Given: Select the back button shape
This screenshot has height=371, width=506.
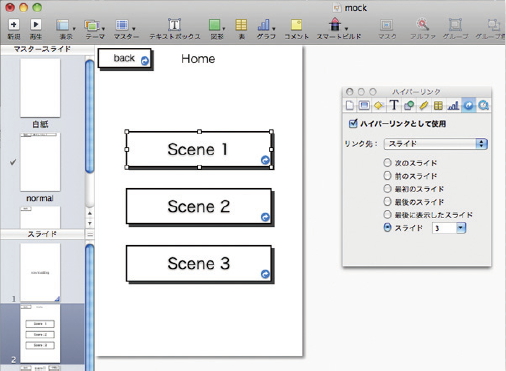Looking at the screenshot, I should 125,59.
